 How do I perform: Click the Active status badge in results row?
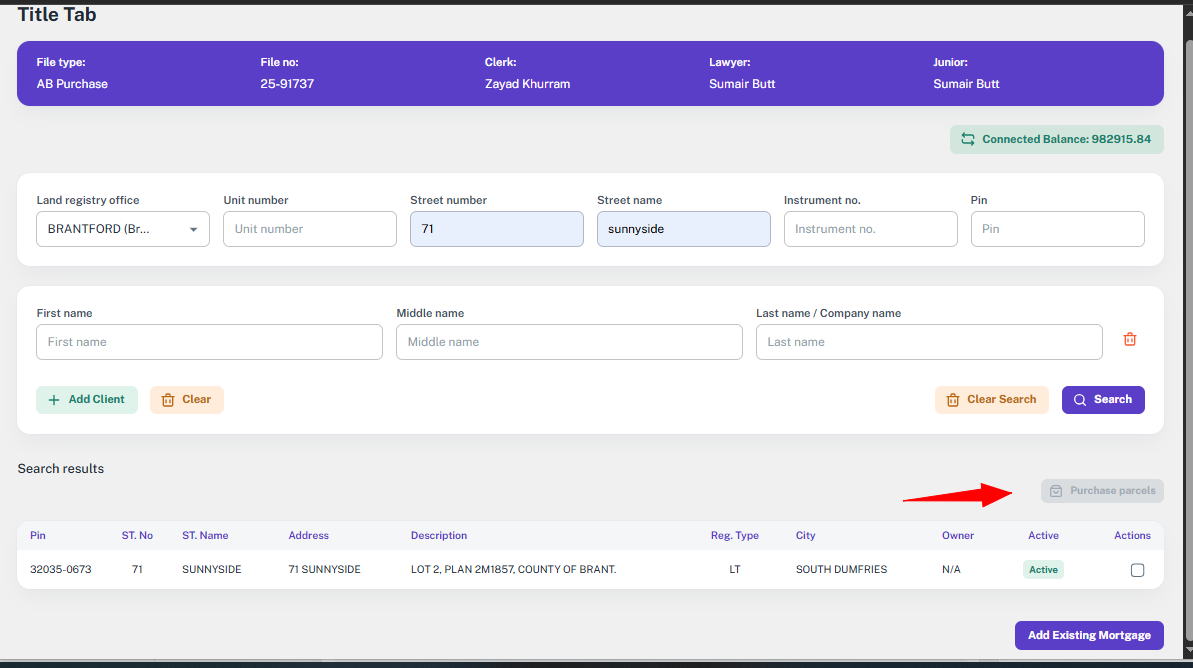tap(1043, 570)
